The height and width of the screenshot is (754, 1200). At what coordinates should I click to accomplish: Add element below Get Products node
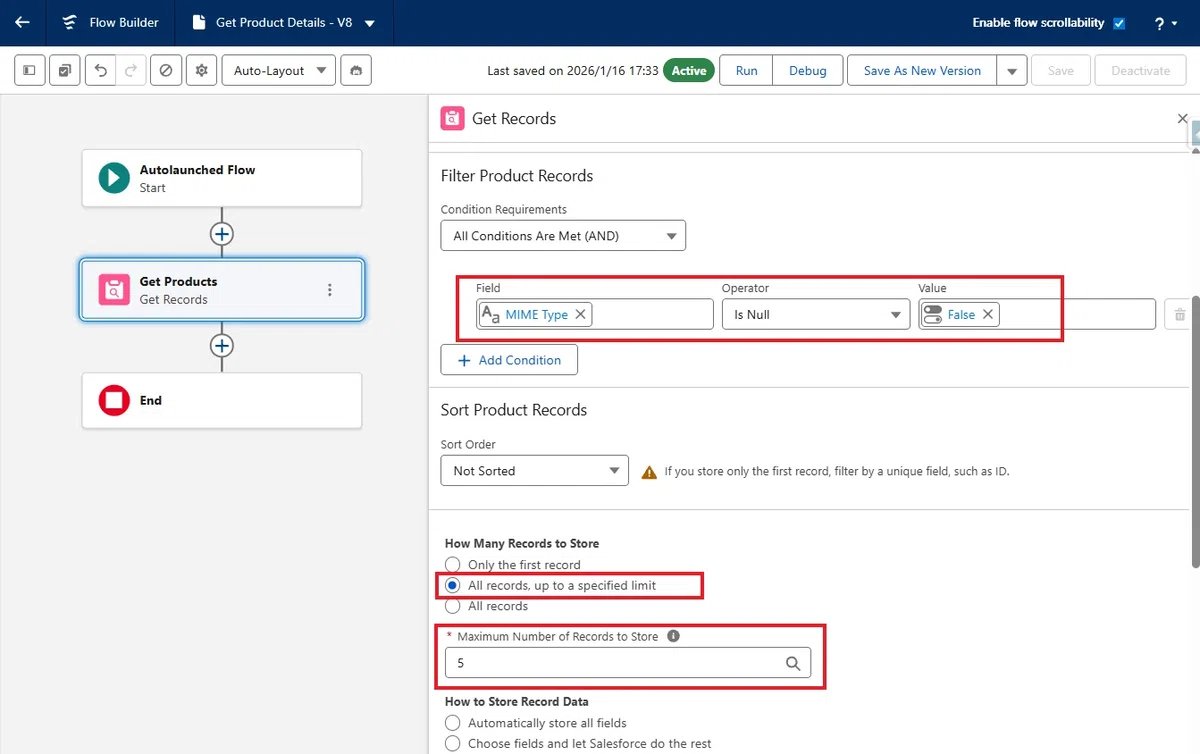click(x=222, y=345)
